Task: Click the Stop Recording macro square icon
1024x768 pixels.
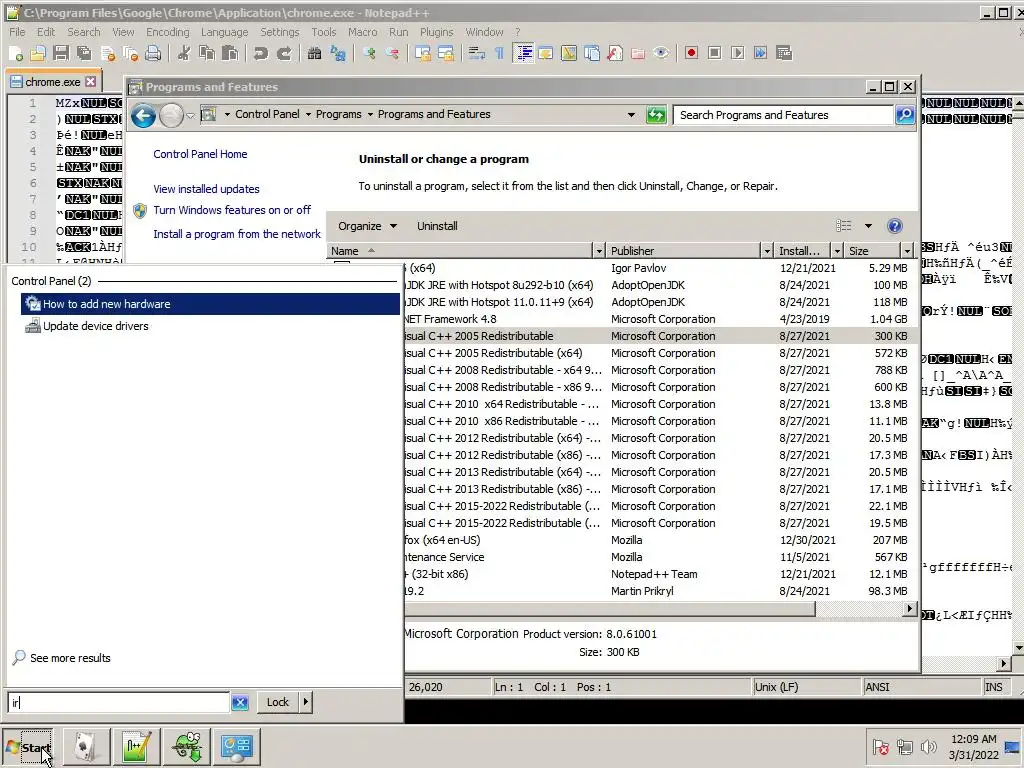Action: coord(714,54)
